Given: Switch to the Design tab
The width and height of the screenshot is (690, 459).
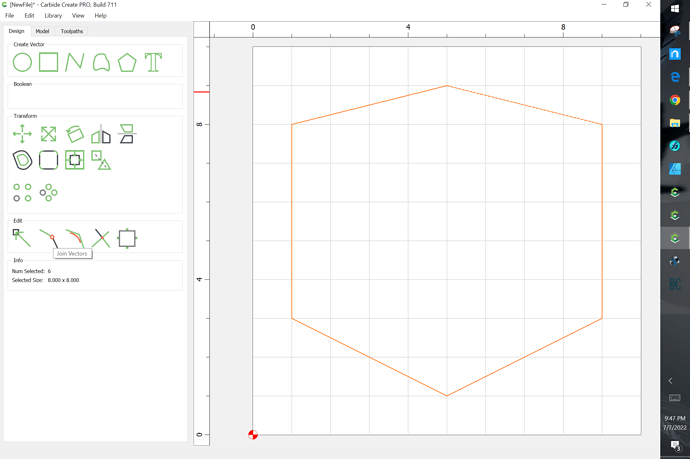Looking at the screenshot, I should [x=17, y=31].
